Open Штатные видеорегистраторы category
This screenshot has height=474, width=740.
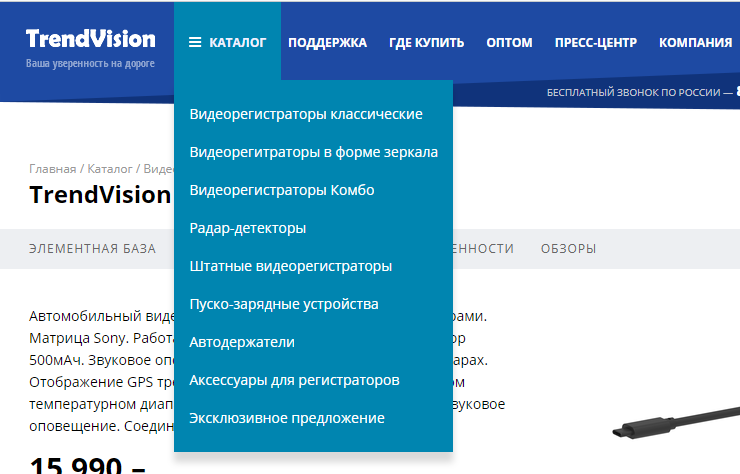(x=290, y=266)
